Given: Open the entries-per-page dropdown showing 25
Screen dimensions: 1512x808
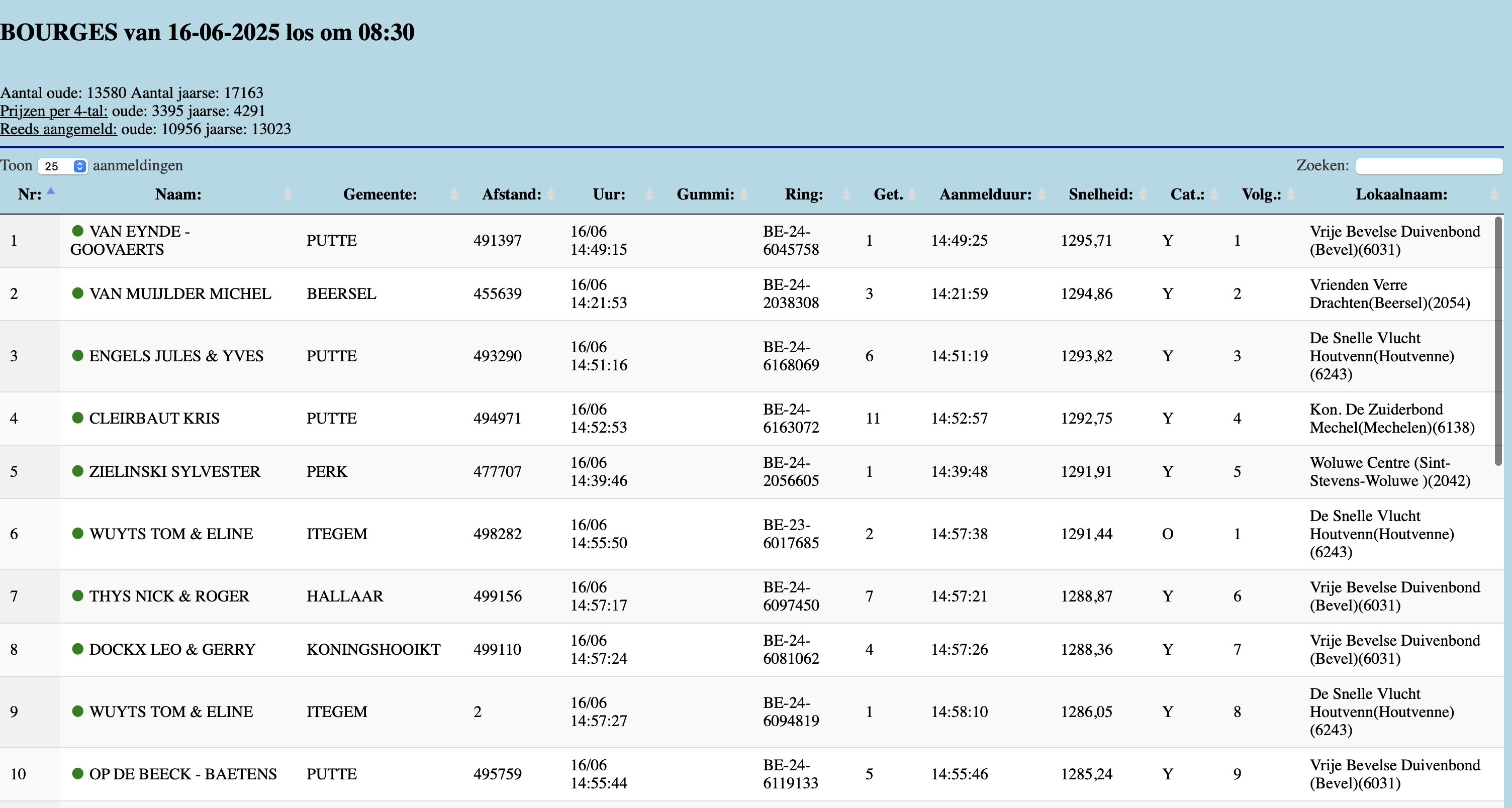Looking at the screenshot, I should click(62, 166).
